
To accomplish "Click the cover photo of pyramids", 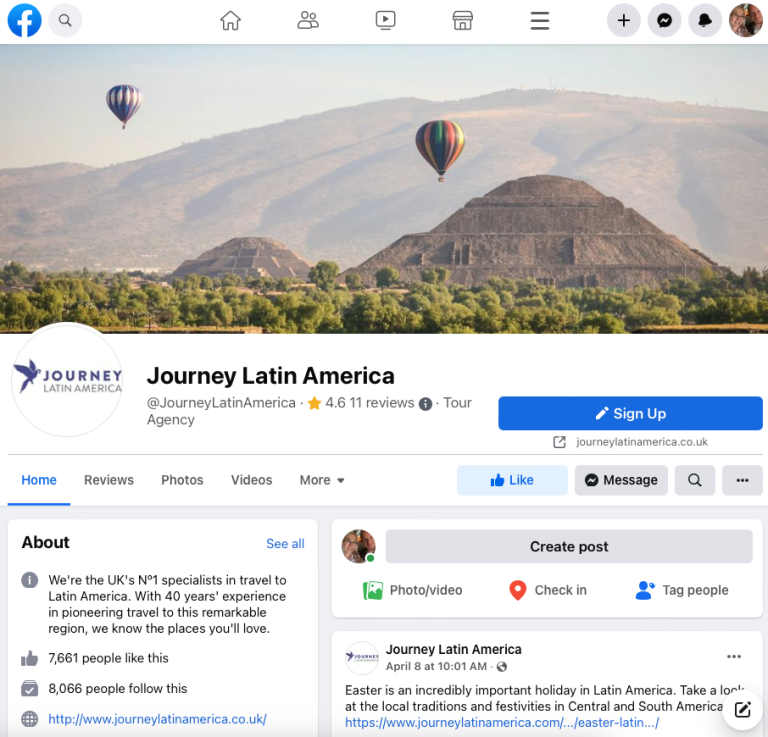I will (x=384, y=189).
